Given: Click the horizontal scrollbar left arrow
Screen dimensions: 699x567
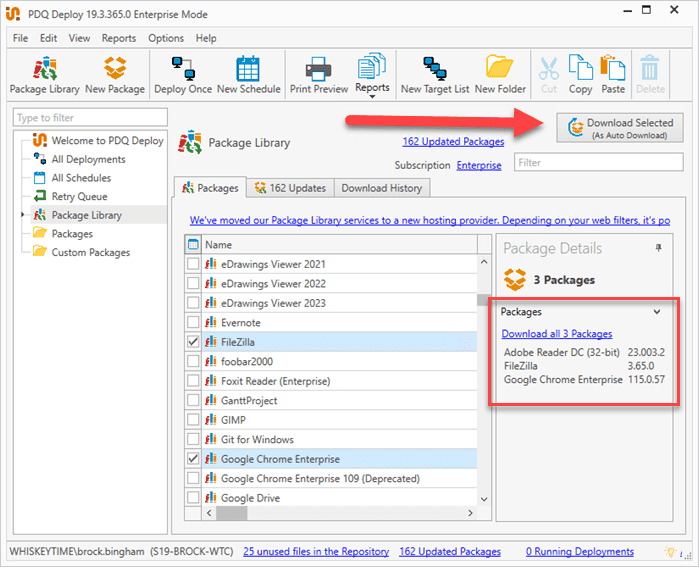Looking at the screenshot, I should coord(209,513).
